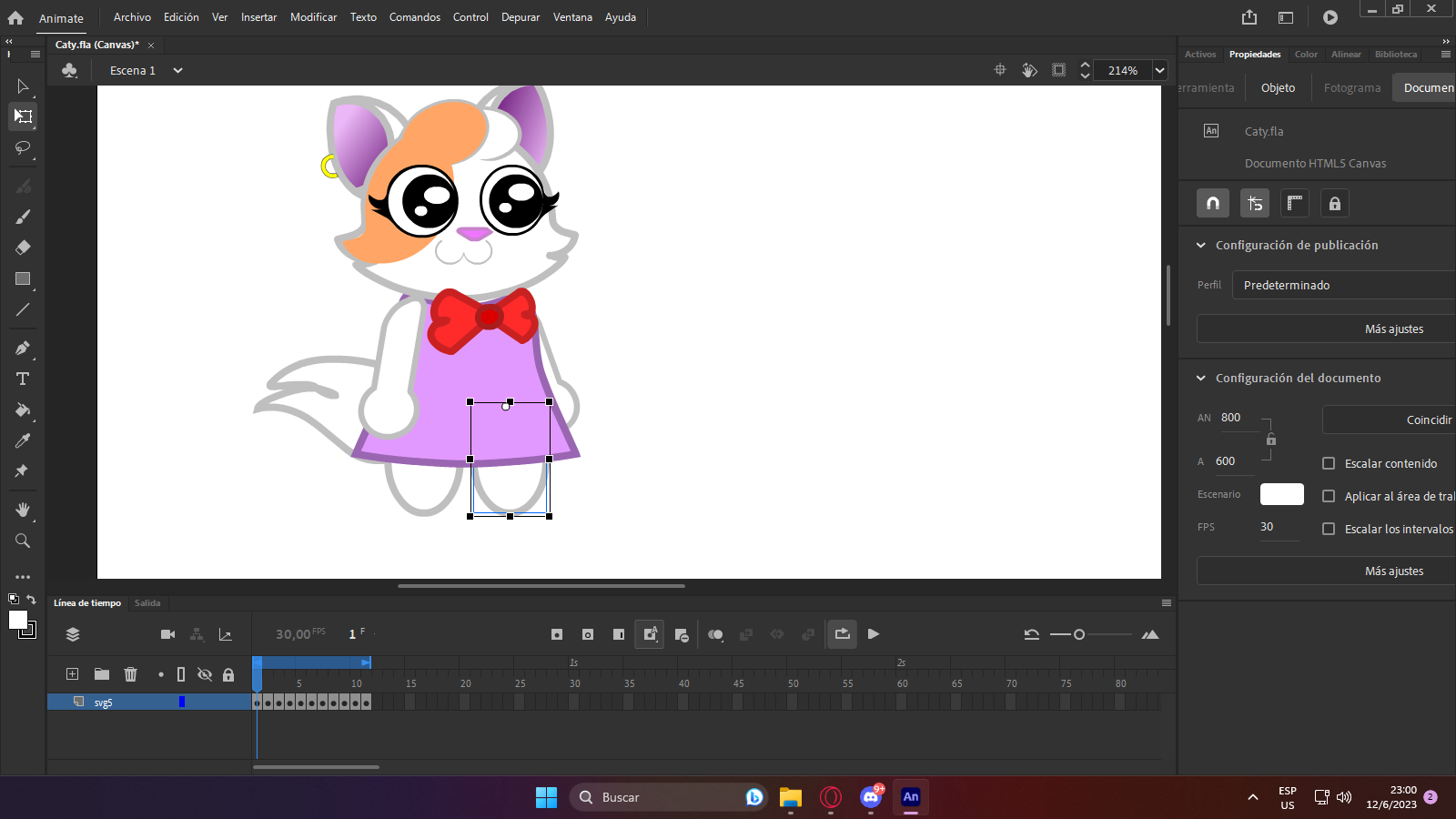The image size is (1456, 819).
Task: Collapse Configuración de publicación section
Action: (1201, 245)
